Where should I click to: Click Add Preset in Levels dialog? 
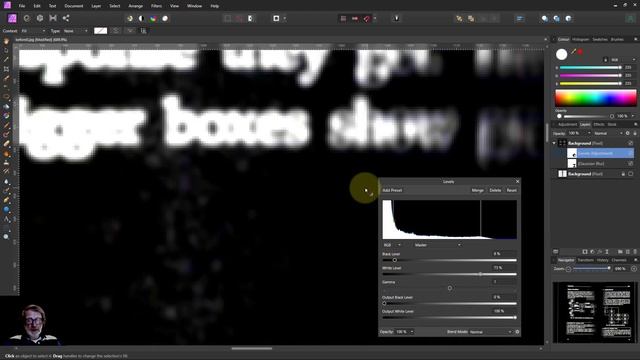tap(392, 190)
